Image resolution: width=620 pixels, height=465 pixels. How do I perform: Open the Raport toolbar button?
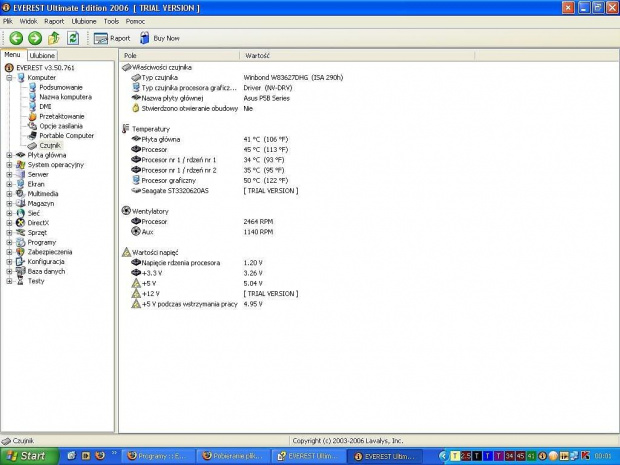point(112,38)
